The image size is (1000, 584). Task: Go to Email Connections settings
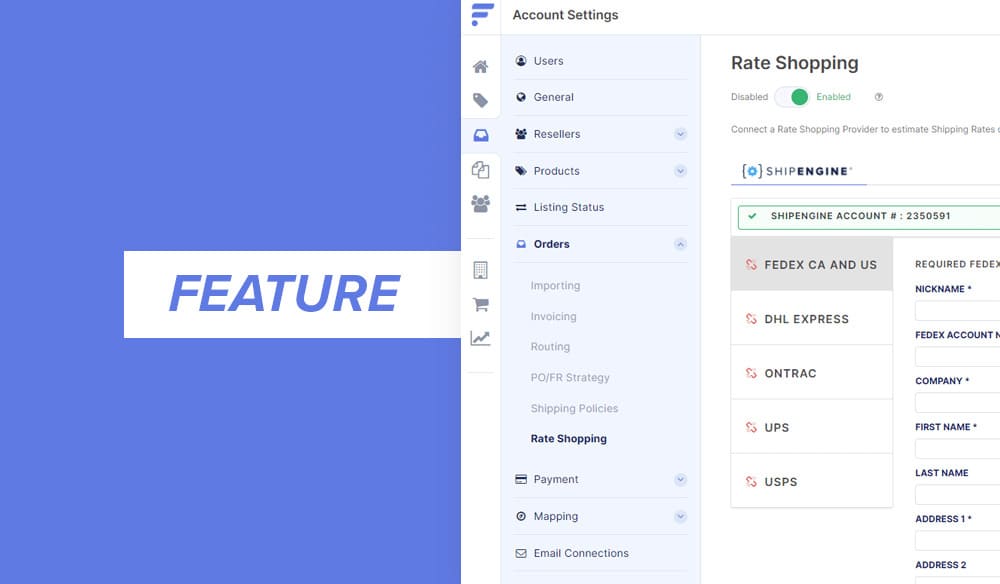[x=580, y=553]
